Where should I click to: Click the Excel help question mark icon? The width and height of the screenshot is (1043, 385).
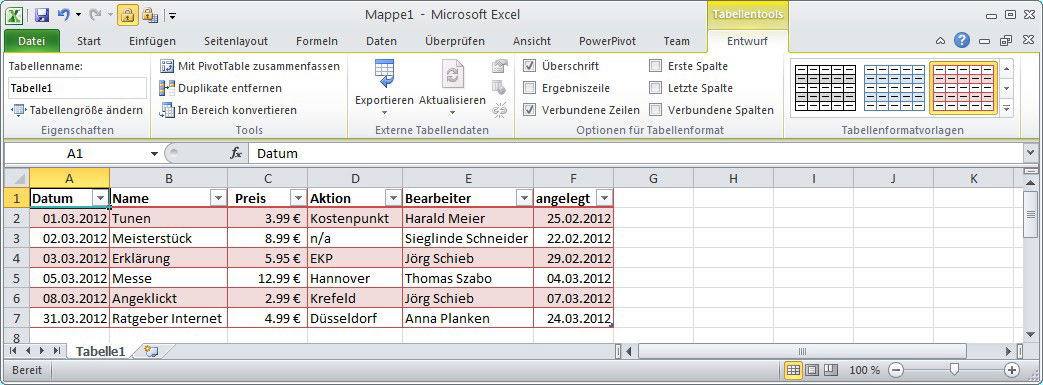click(962, 41)
